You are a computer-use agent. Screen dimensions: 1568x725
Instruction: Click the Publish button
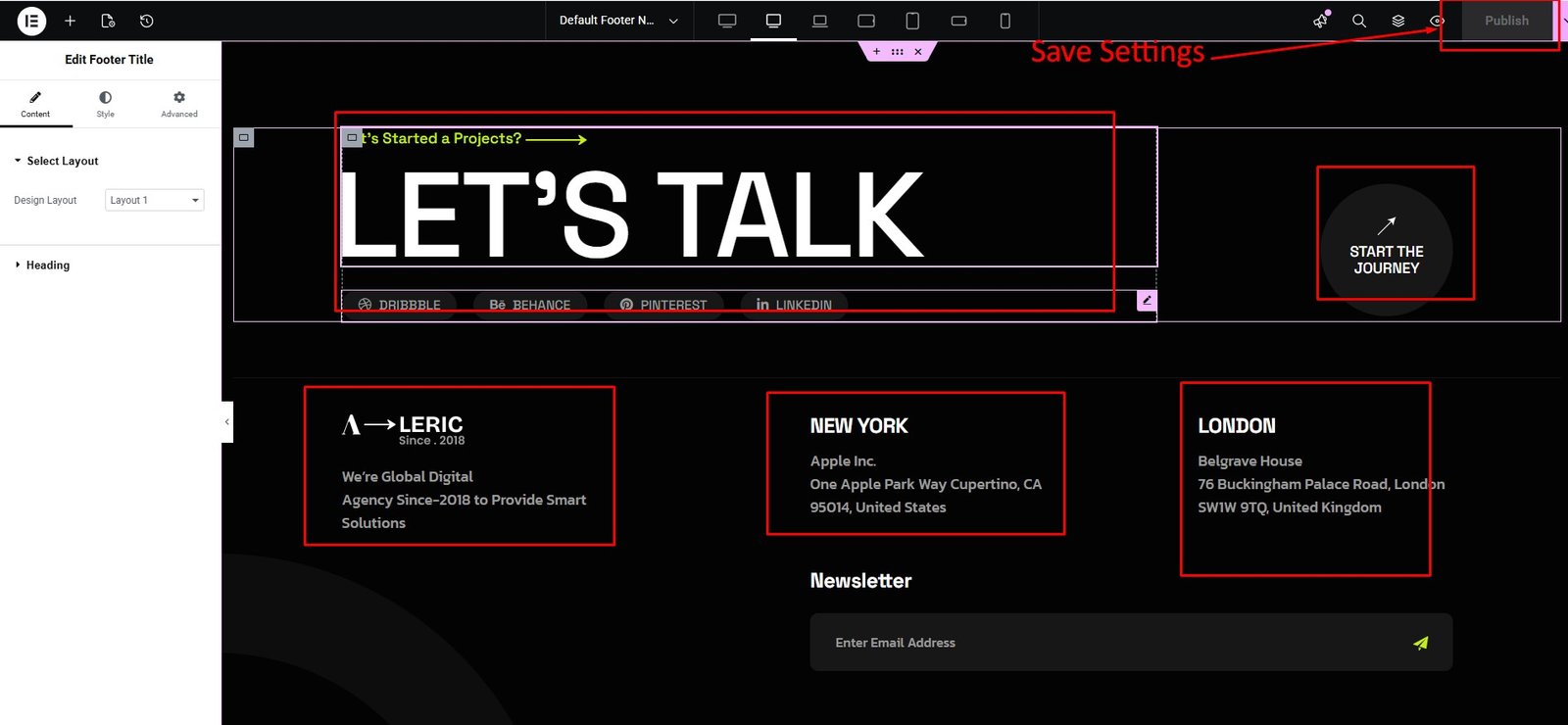[x=1505, y=21]
